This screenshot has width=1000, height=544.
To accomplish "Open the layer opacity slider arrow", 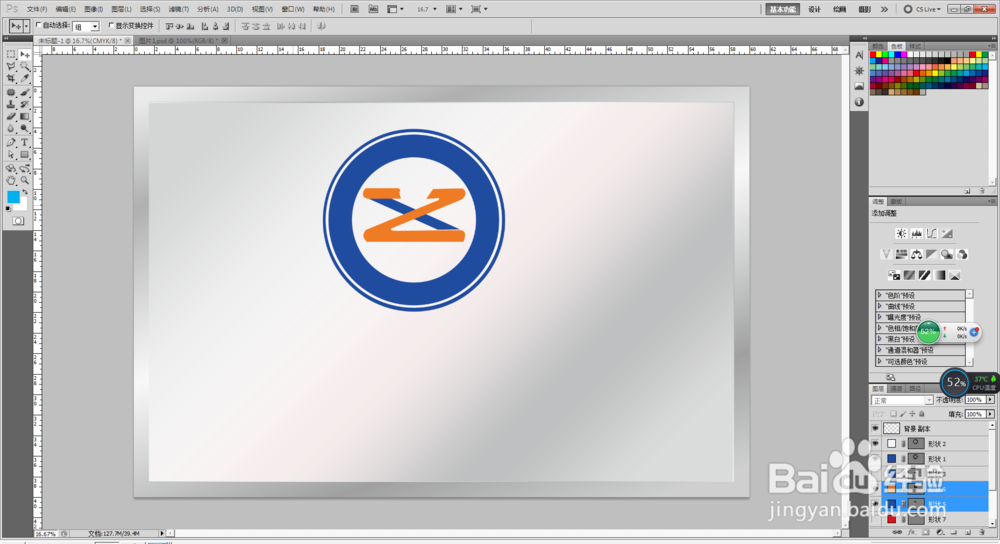I will click(990, 400).
